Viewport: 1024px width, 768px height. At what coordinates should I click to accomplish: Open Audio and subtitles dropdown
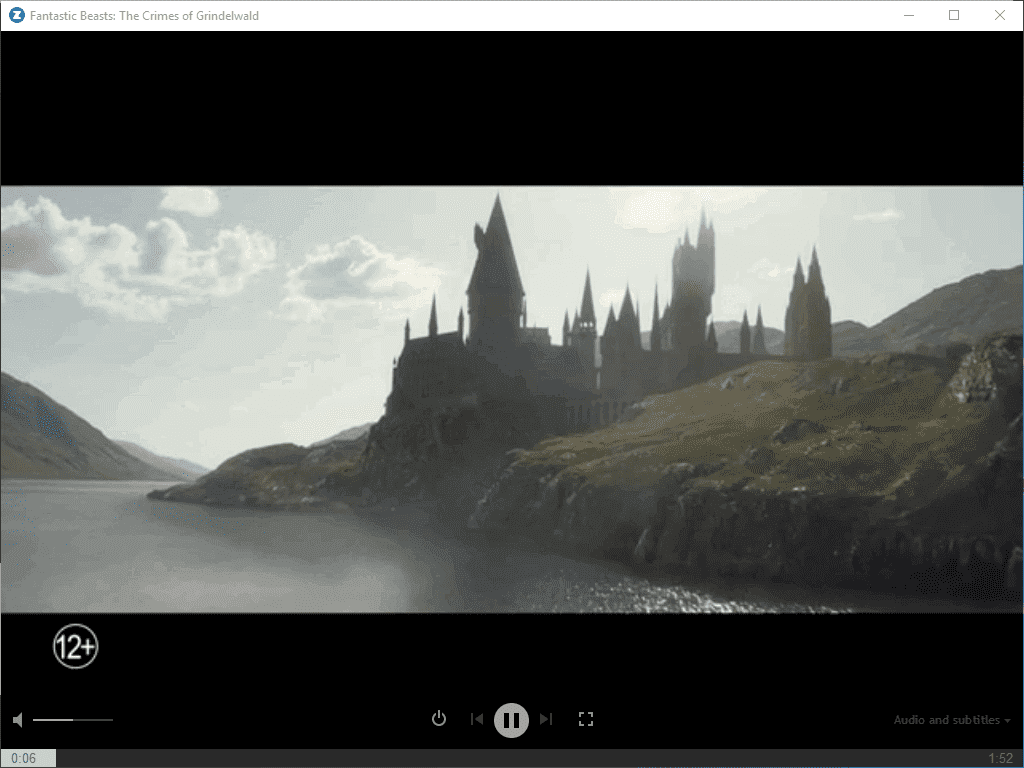coord(952,720)
